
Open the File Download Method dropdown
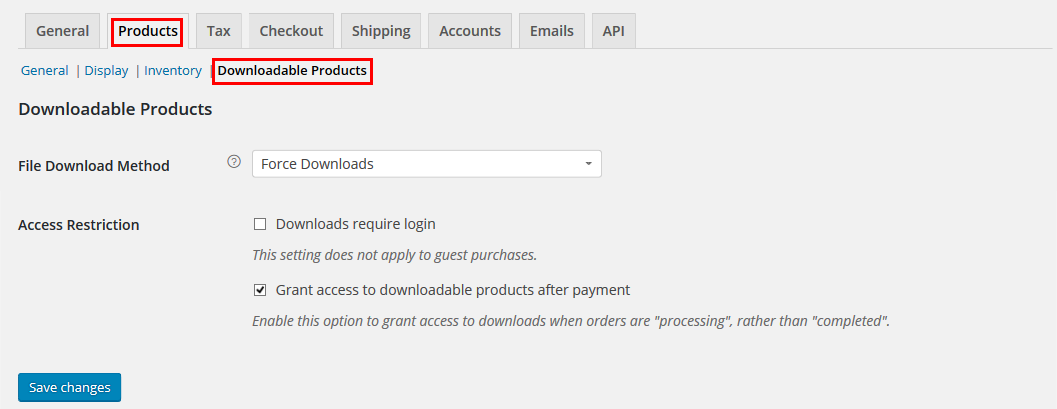426,164
